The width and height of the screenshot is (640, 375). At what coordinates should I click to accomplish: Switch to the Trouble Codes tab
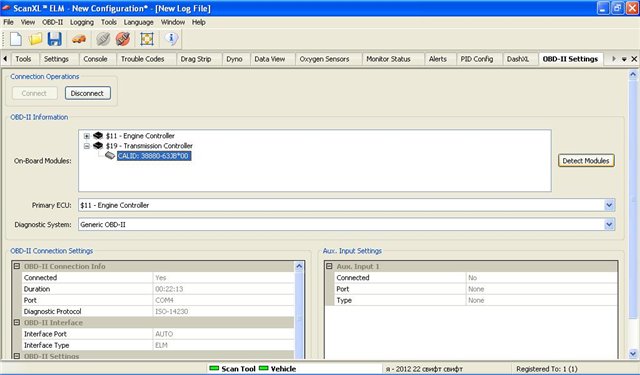click(142, 59)
